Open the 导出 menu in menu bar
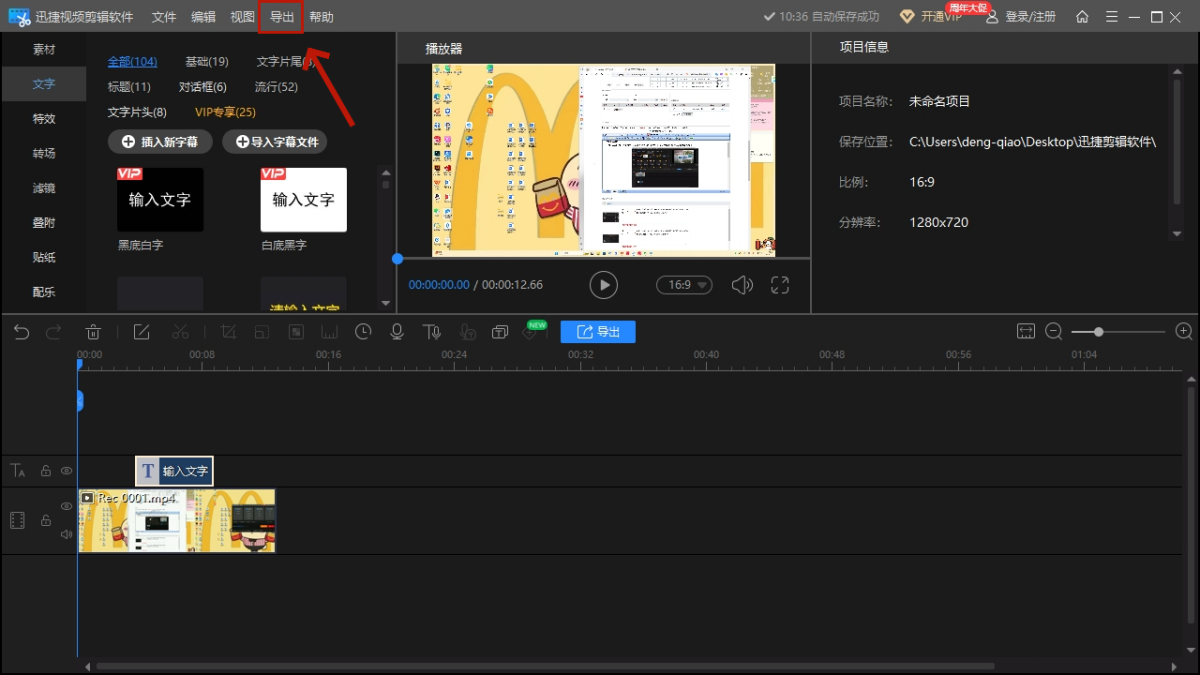The width and height of the screenshot is (1200, 675). (281, 17)
